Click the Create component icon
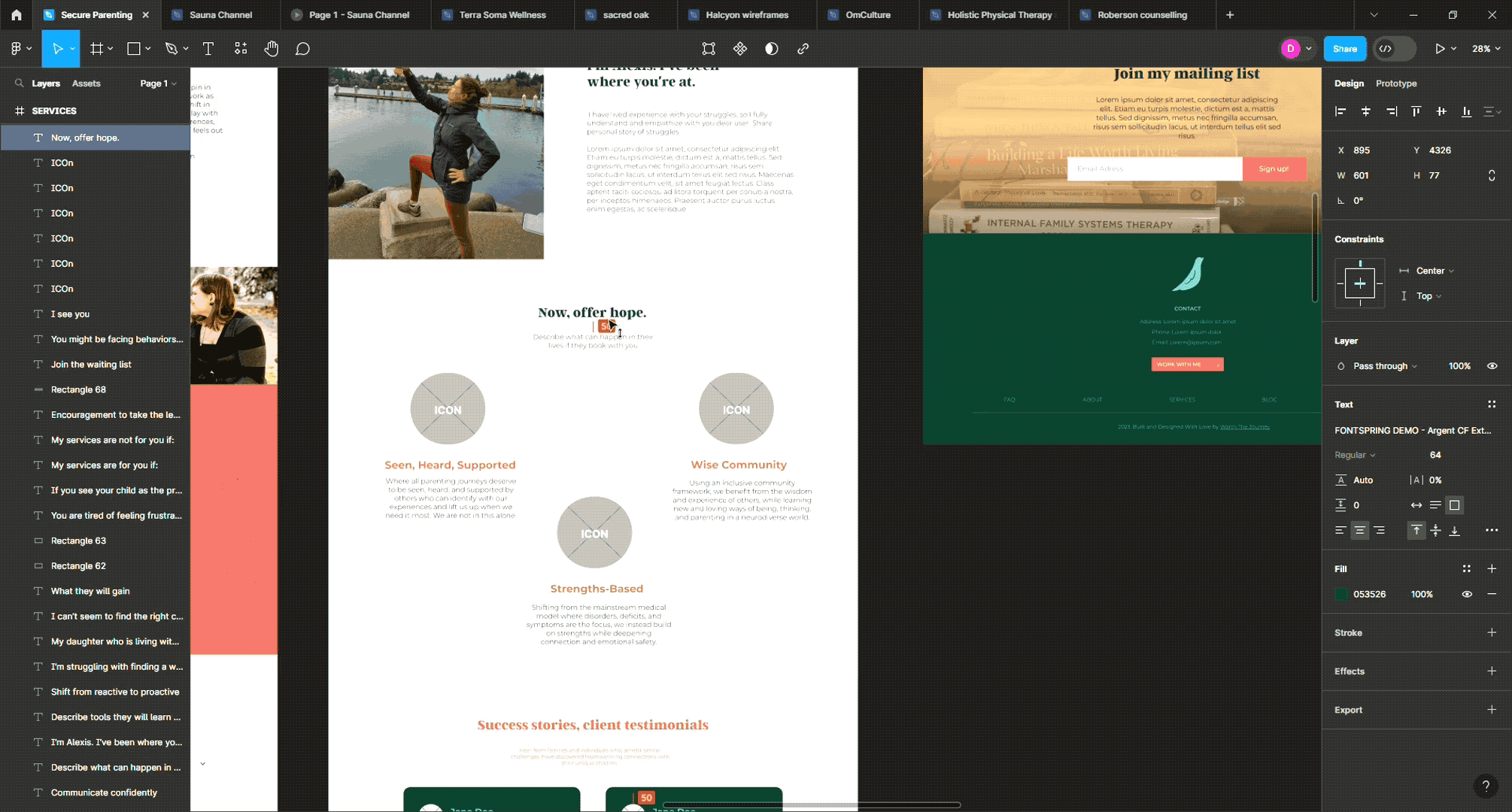1512x812 pixels. click(x=740, y=49)
